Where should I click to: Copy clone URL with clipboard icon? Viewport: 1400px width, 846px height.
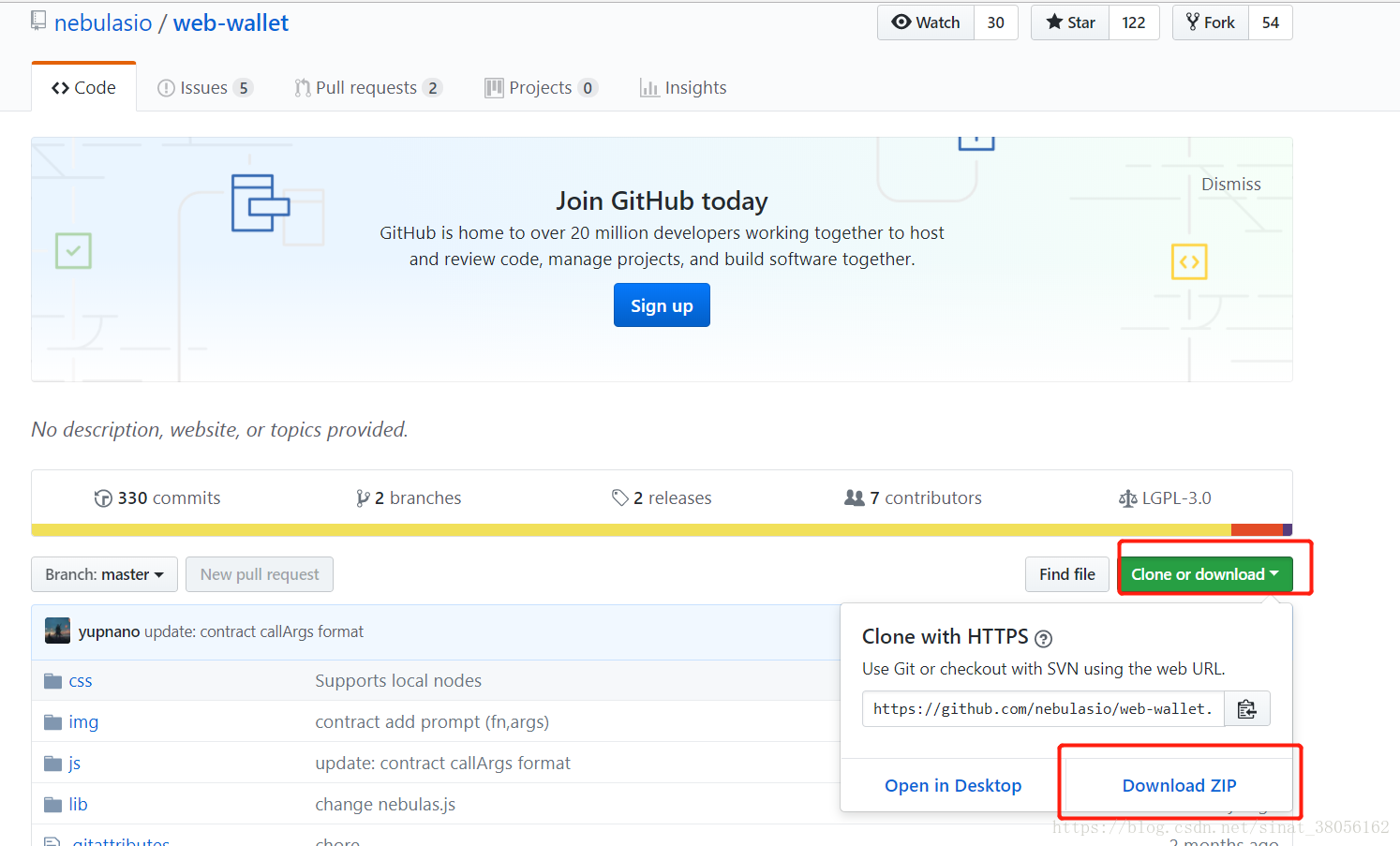[1247, 709]
